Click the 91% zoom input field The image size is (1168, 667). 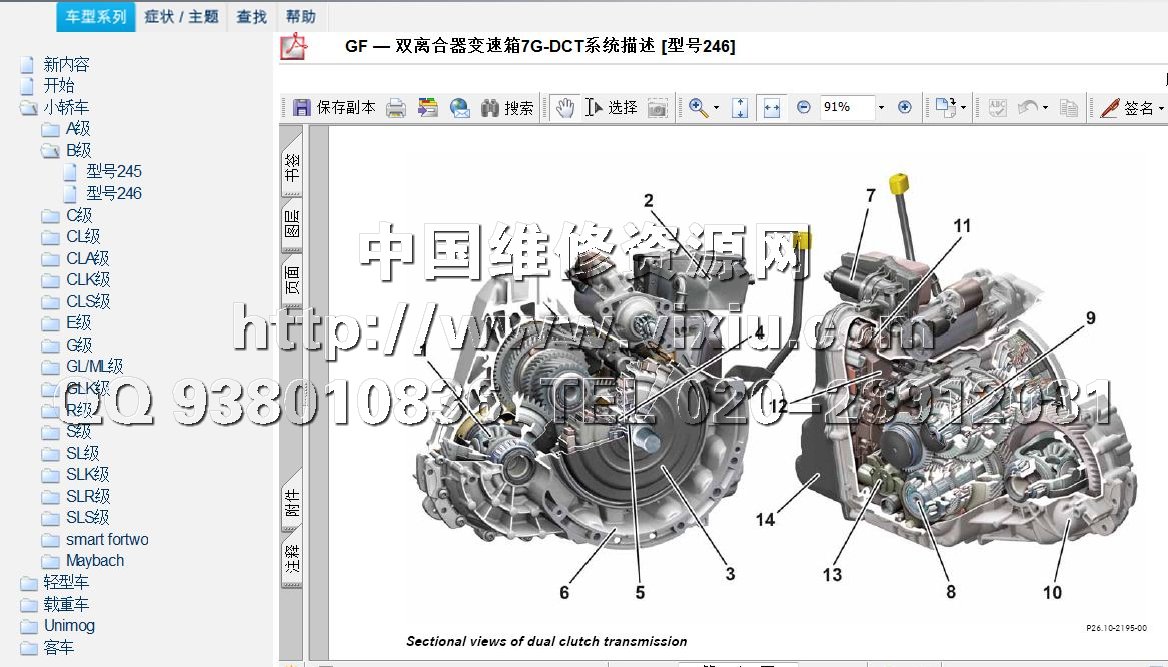click(x=845, y=107)
